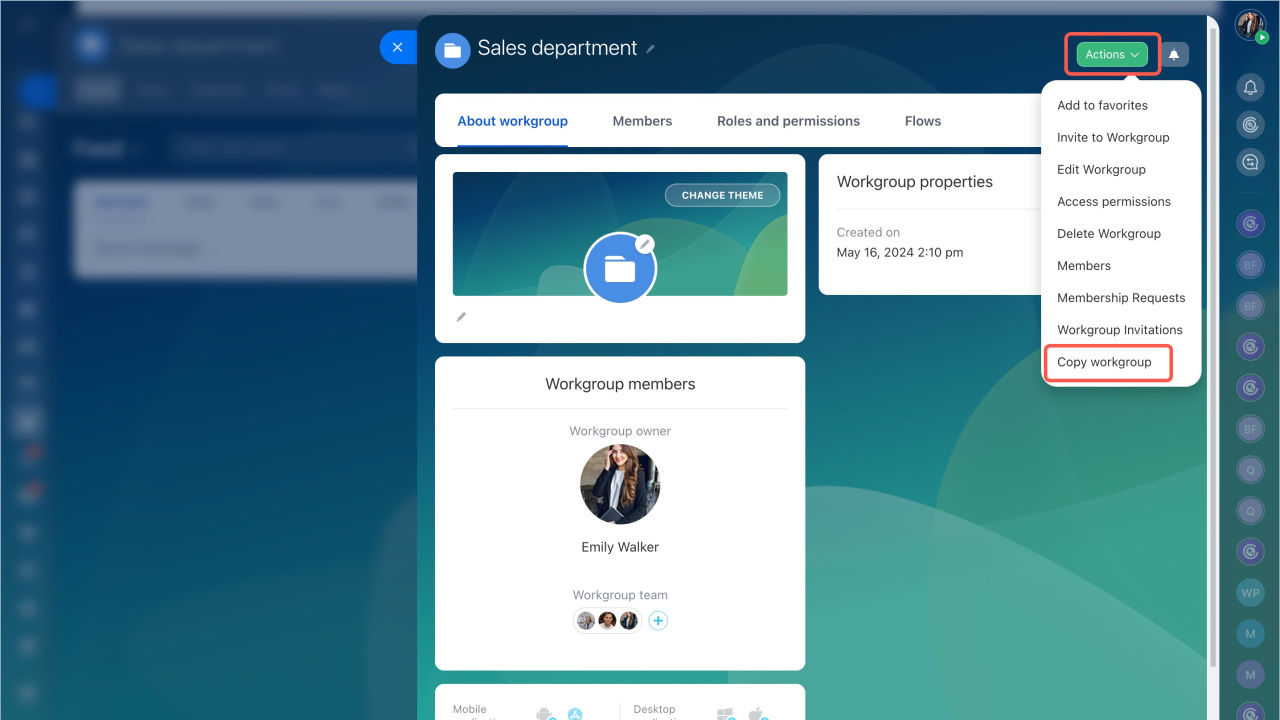Click the Windows icon for desktop application

click(x=726, y=714)
